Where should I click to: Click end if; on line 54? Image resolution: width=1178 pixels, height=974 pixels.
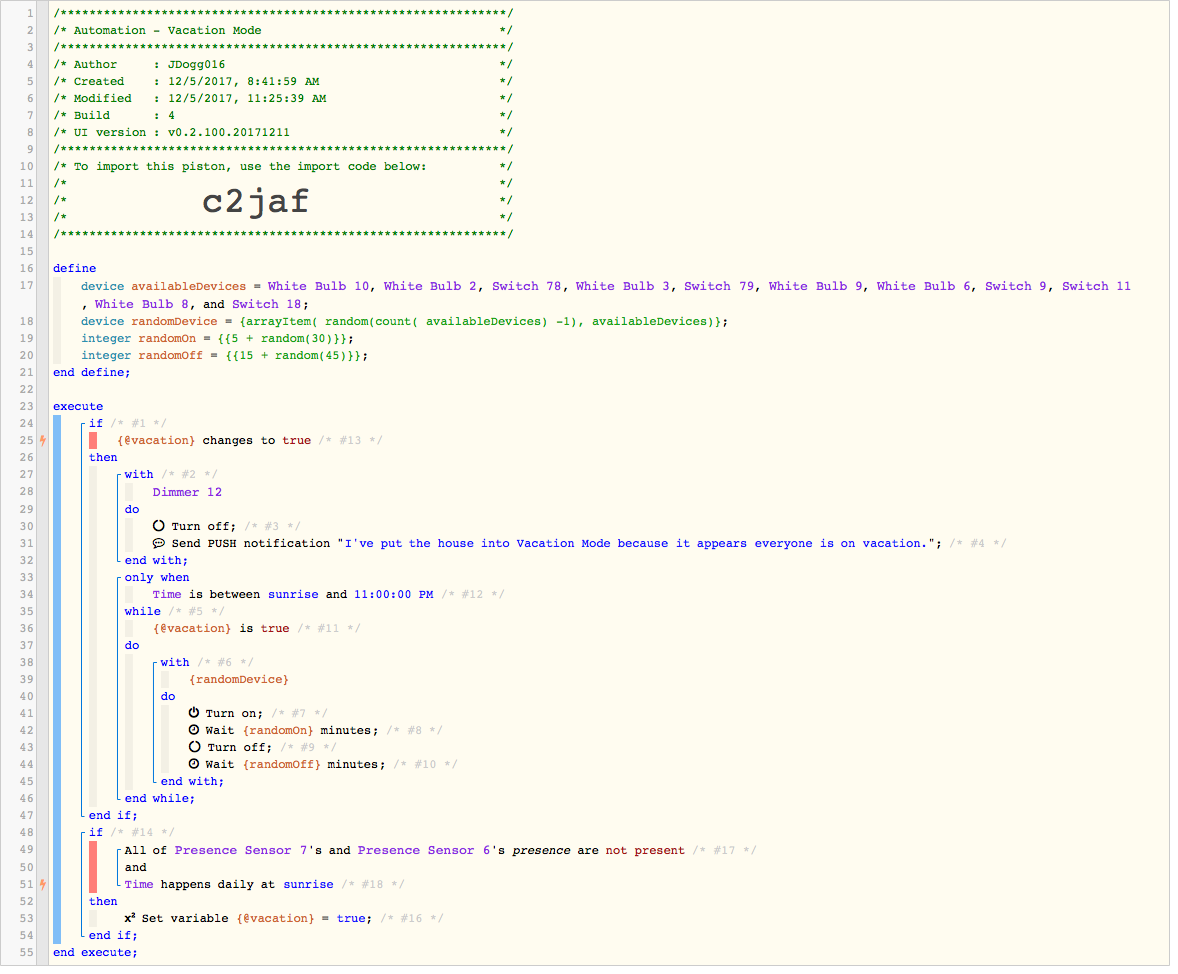[x=113, y=936]
